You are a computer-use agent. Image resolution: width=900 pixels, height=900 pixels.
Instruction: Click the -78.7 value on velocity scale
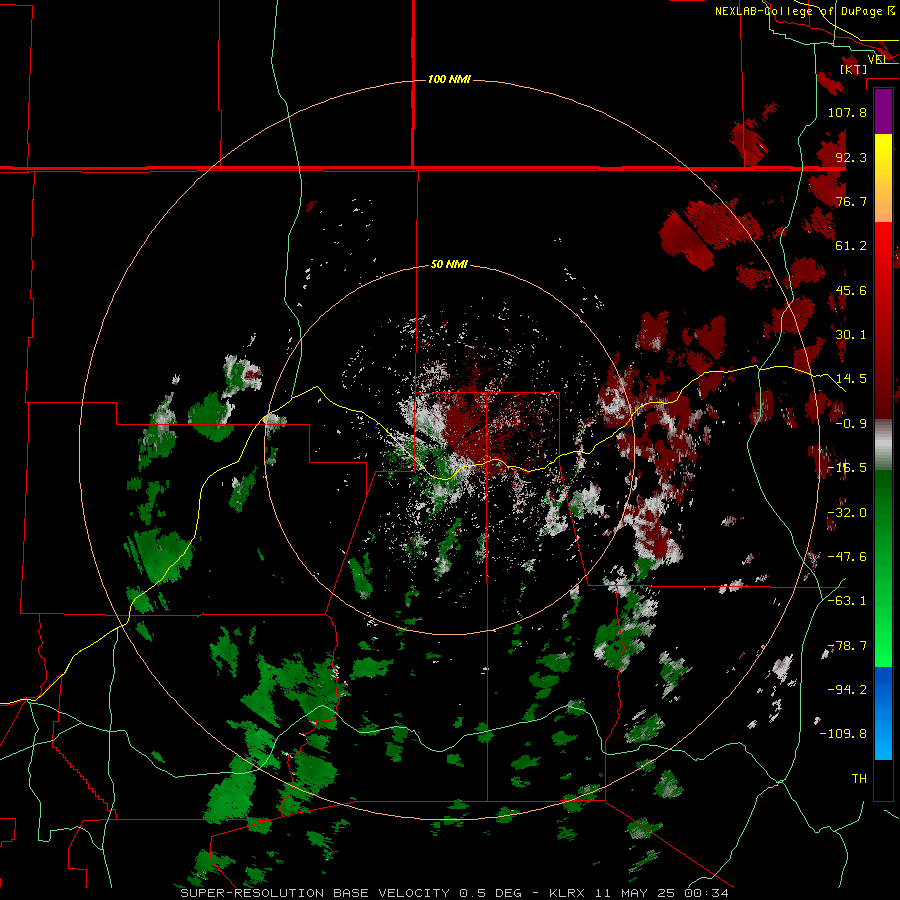tap(847, 646)
